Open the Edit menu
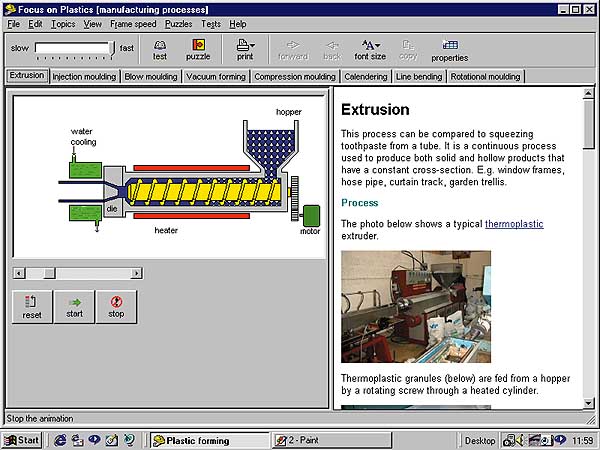This screenshot has height=450, width=600. [x=35, y=24]
